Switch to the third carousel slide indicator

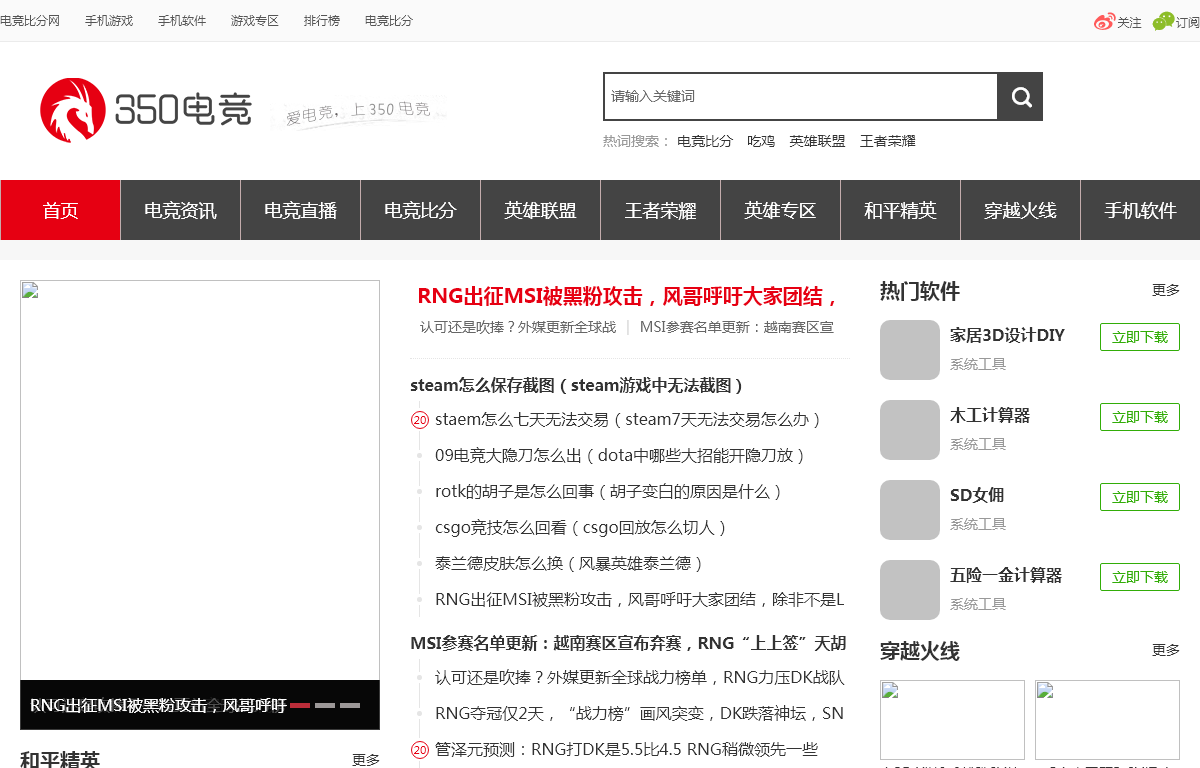[x=350, y=705]
